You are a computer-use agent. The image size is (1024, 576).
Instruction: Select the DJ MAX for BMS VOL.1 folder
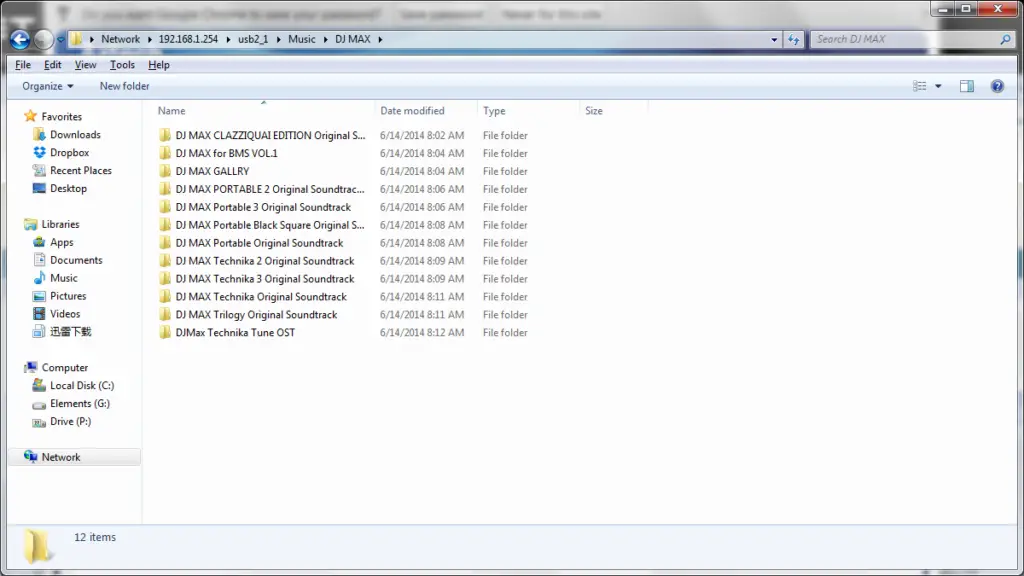[226, 153]
